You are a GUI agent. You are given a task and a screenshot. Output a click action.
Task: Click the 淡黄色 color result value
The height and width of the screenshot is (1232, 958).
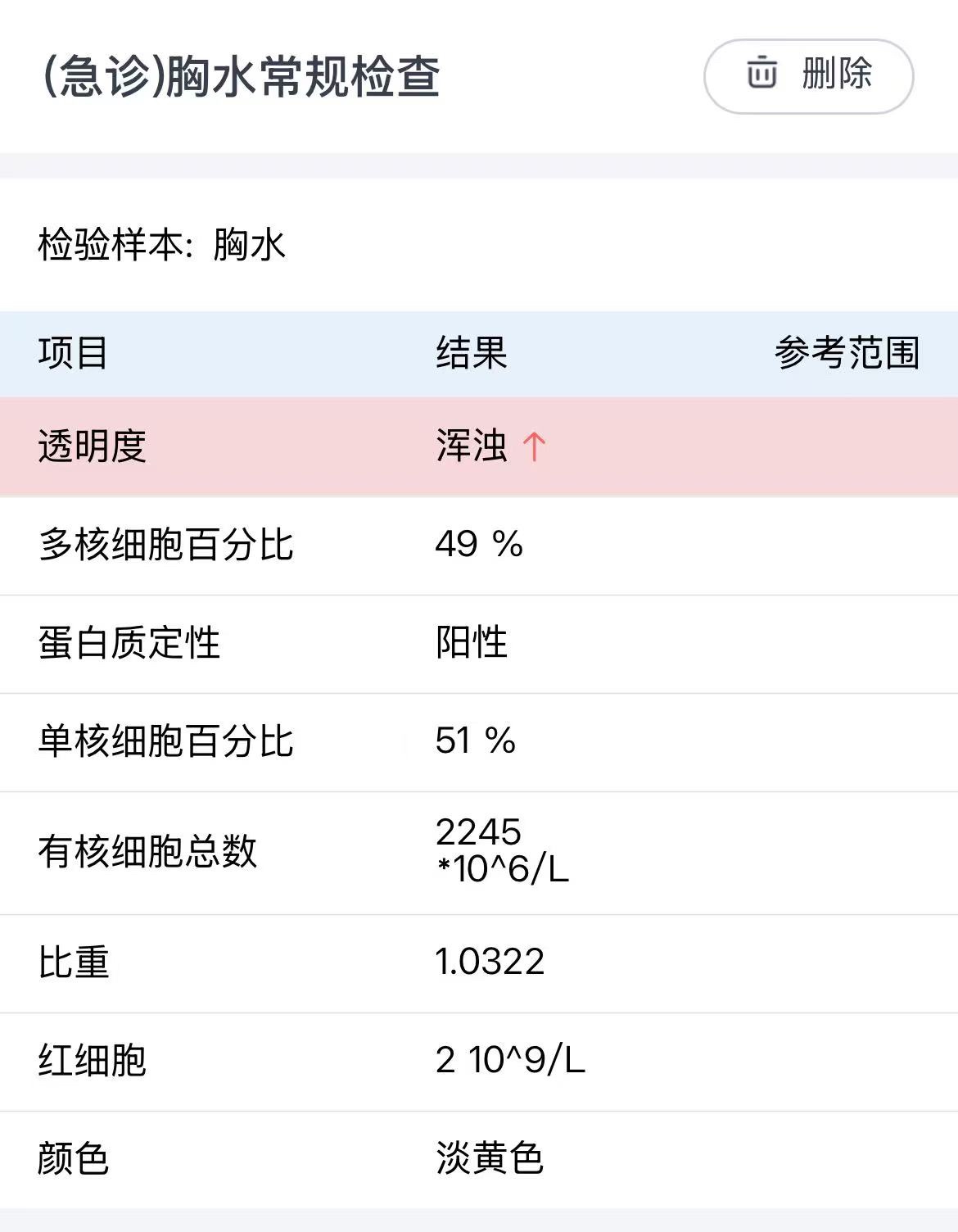[490, 1158]
